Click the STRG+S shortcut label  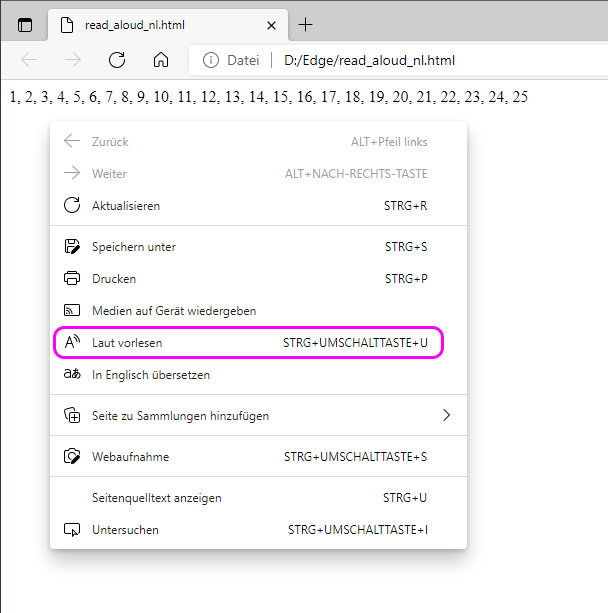tap(406, 247)
